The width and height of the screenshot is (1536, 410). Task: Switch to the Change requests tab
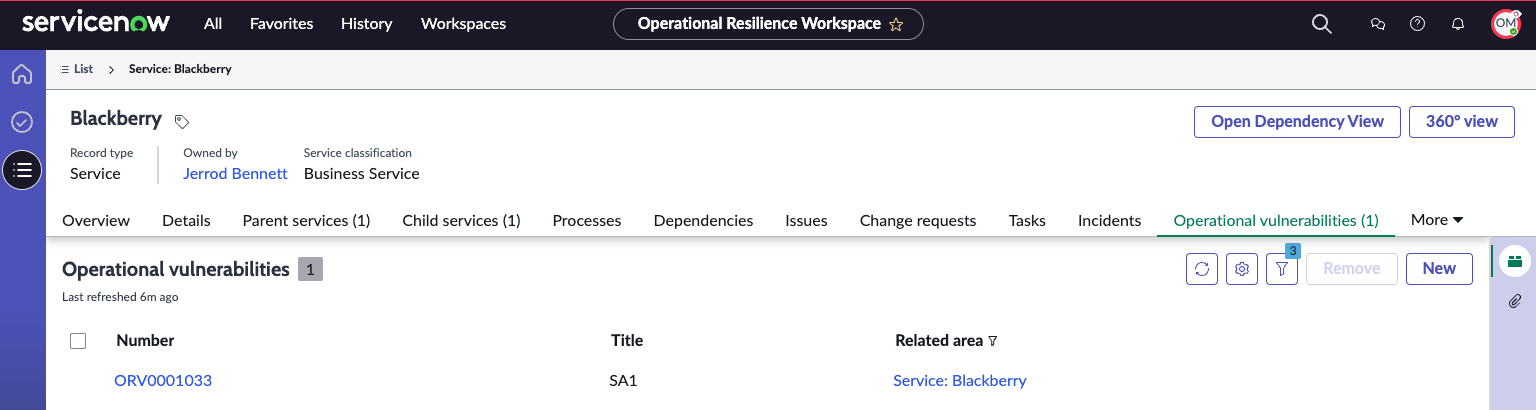(x=918, y=221)
